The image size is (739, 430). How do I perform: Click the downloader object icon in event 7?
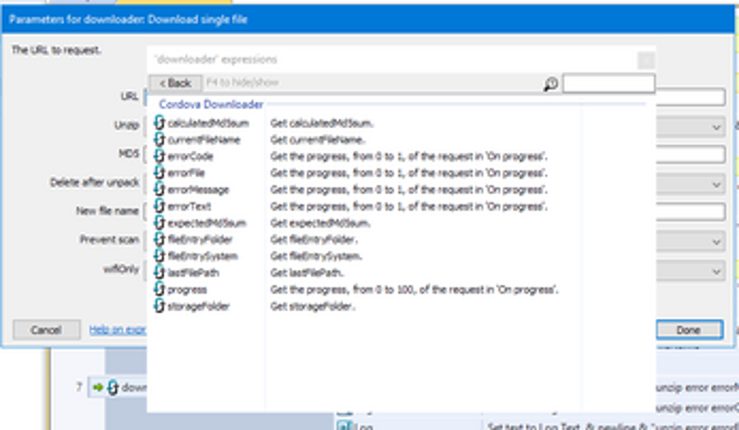pos(113,388)
